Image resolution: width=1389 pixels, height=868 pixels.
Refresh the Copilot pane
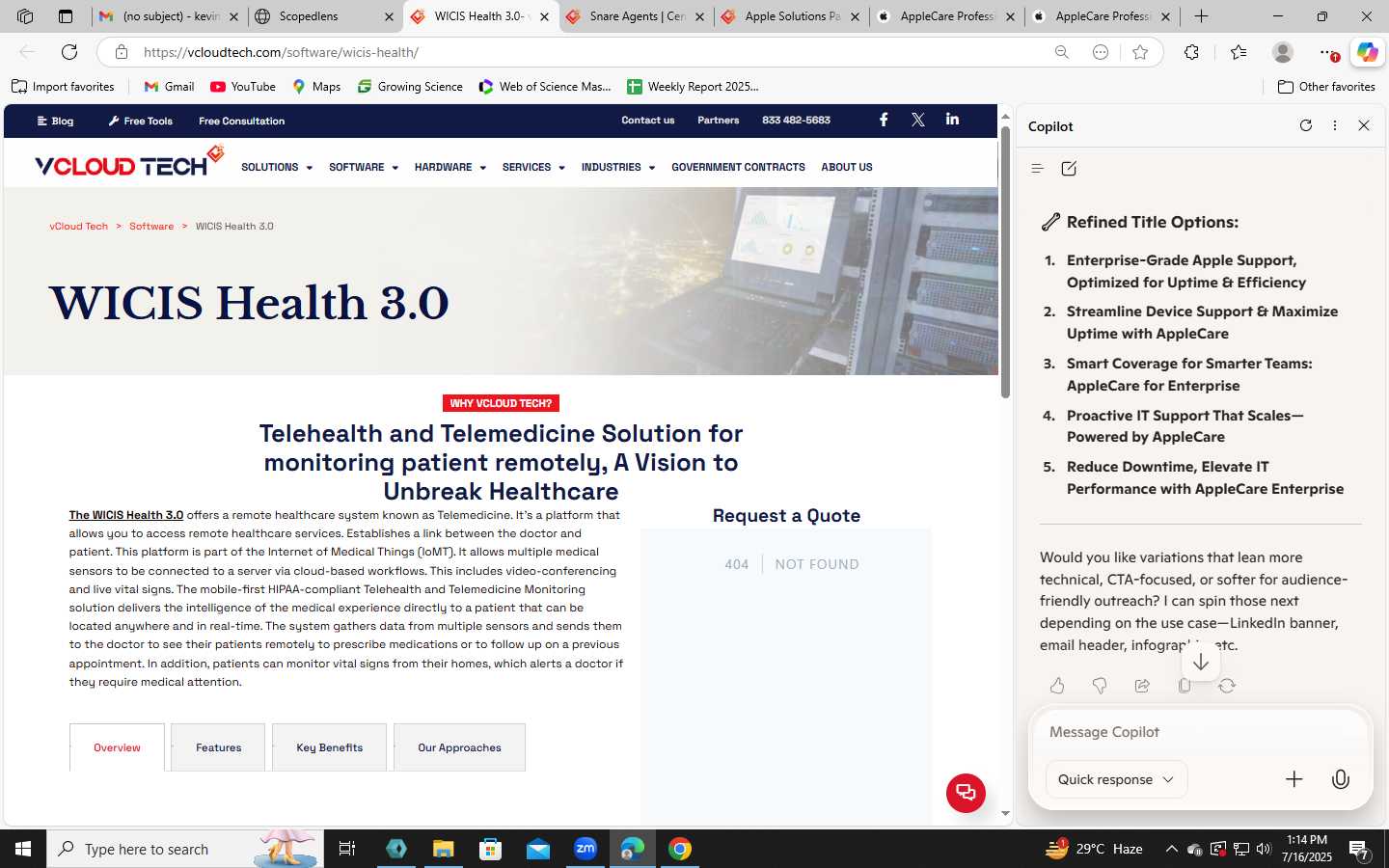click(x=1306, y=125)
